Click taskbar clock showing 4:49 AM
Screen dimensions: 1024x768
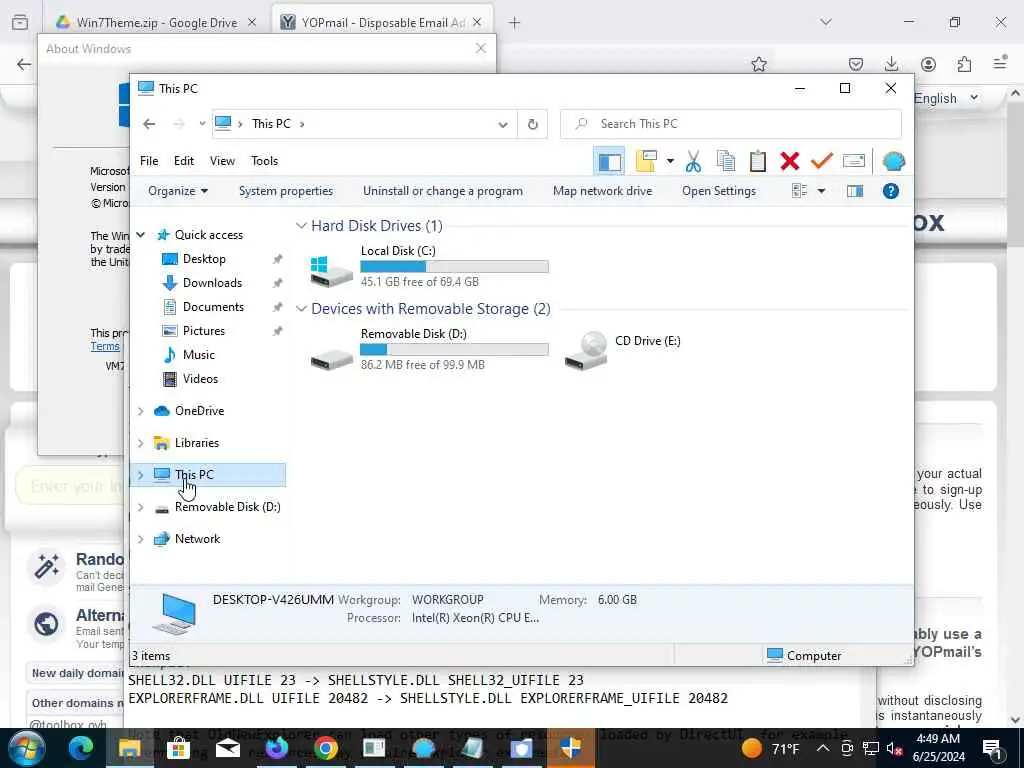pyautogui.click(x=938, y=748)
